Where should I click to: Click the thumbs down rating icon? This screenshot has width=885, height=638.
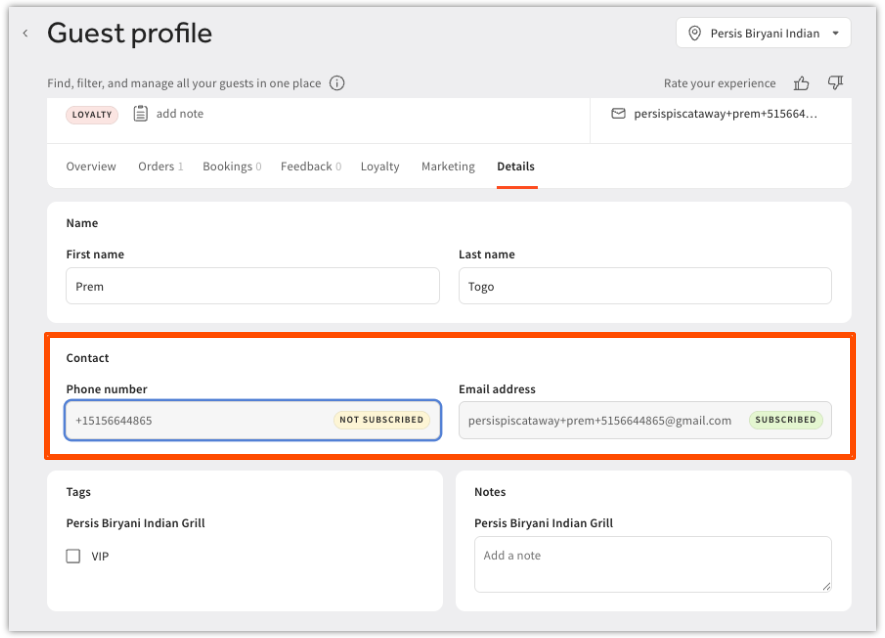[835, 84]
